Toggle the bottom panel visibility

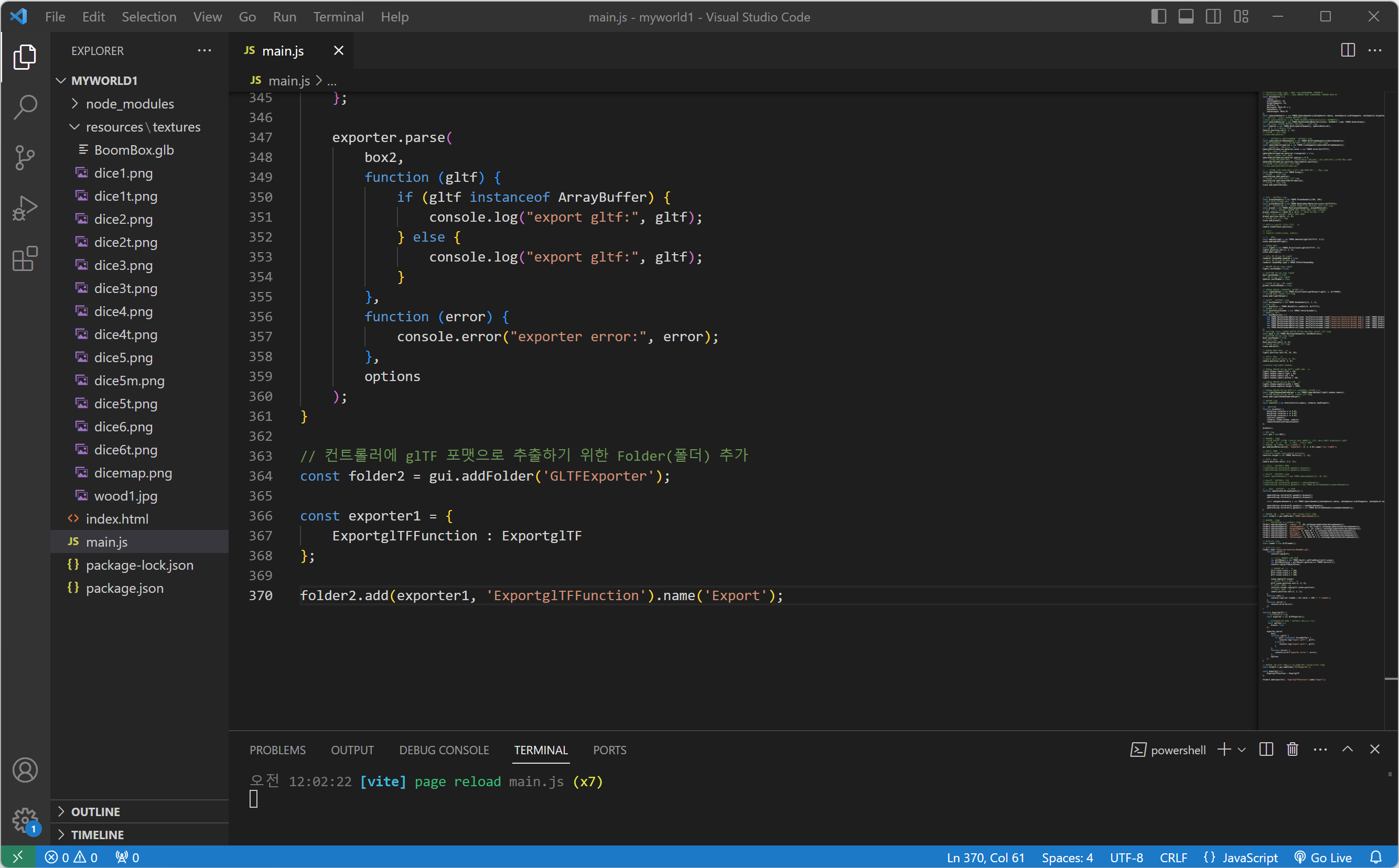click(x=1186, y=17)
